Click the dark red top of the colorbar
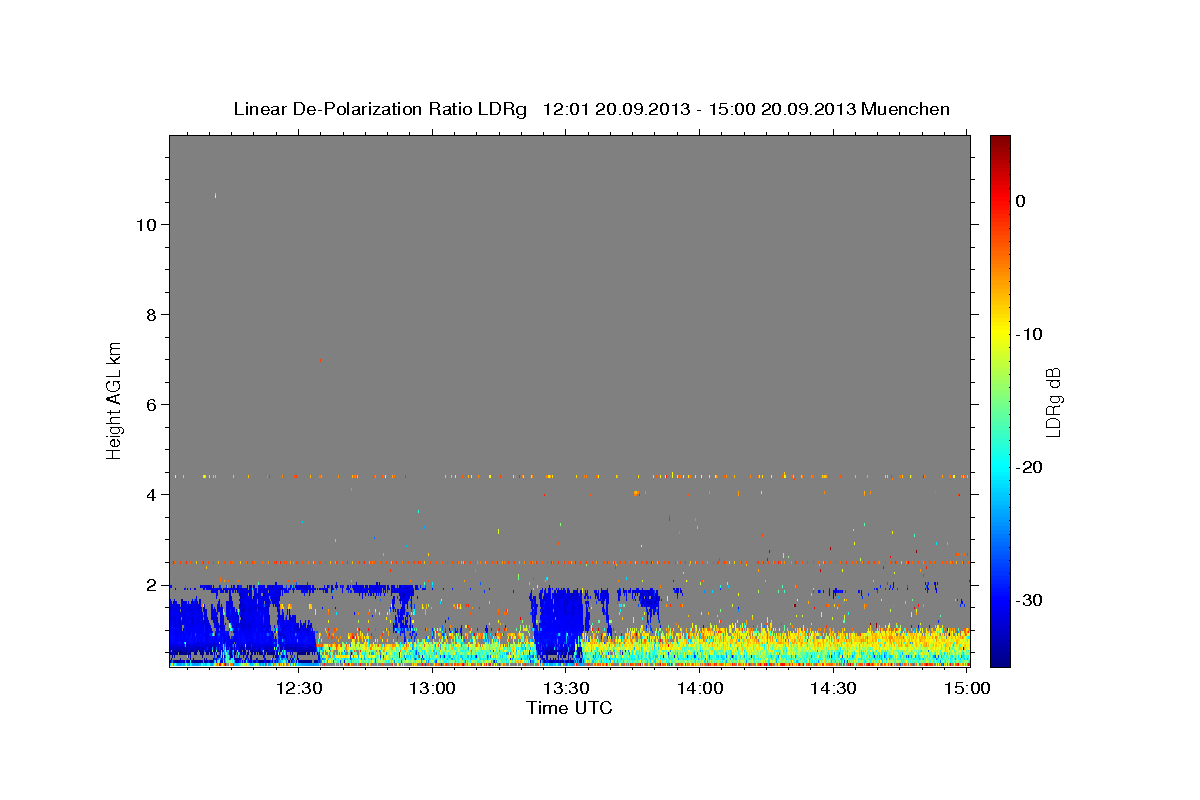 (1000, 145)
